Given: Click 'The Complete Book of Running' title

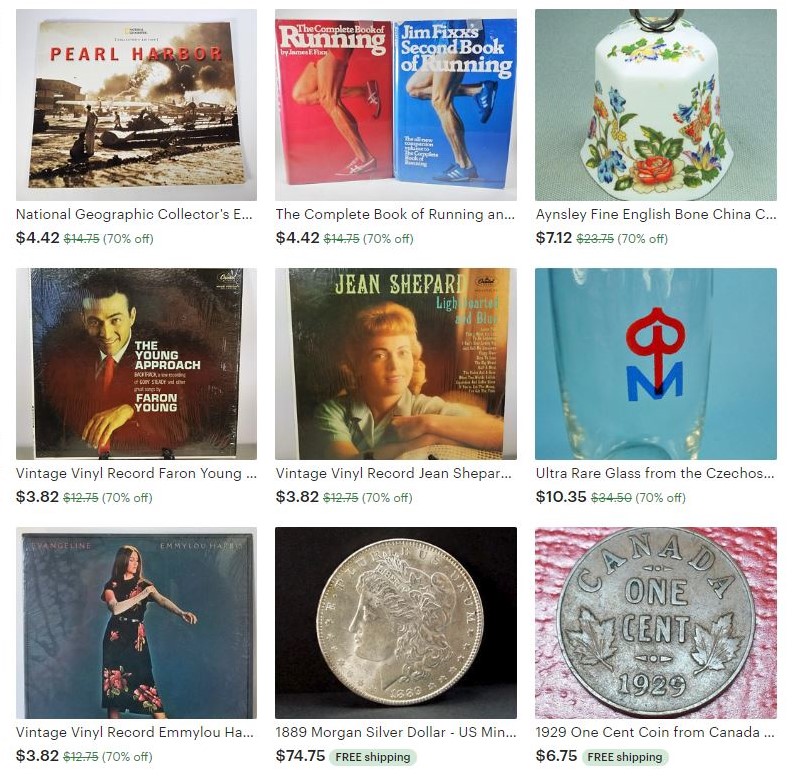Looking at the screenshot, I should [395, 214].
